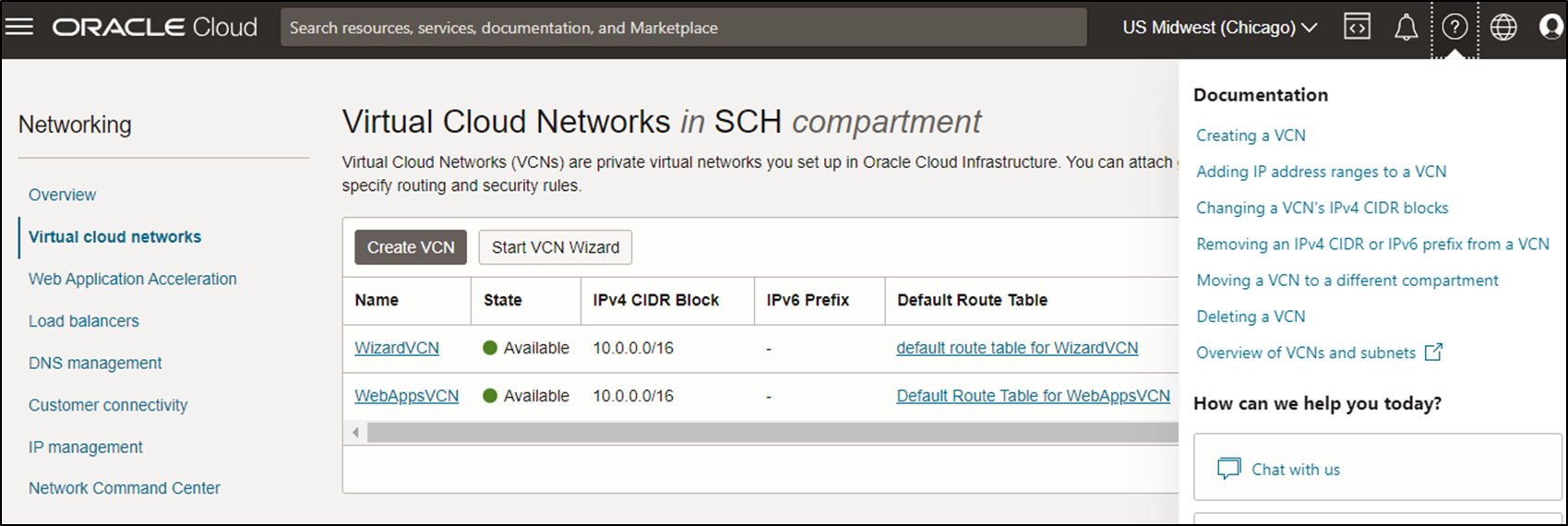Open the WizardVCN network link
The image size is (1568, 526).
click(397, 348)
